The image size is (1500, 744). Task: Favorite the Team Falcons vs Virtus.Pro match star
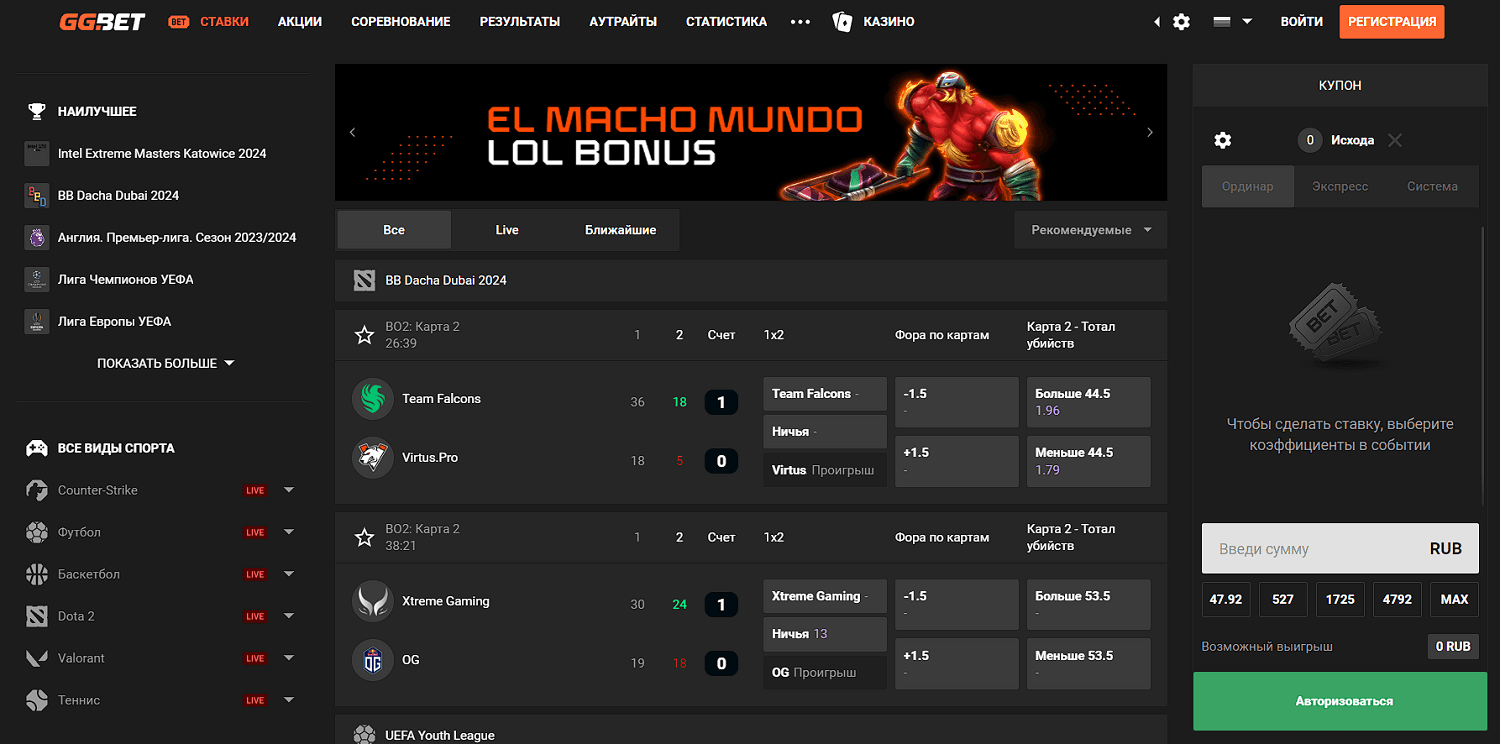click(365, 335)
